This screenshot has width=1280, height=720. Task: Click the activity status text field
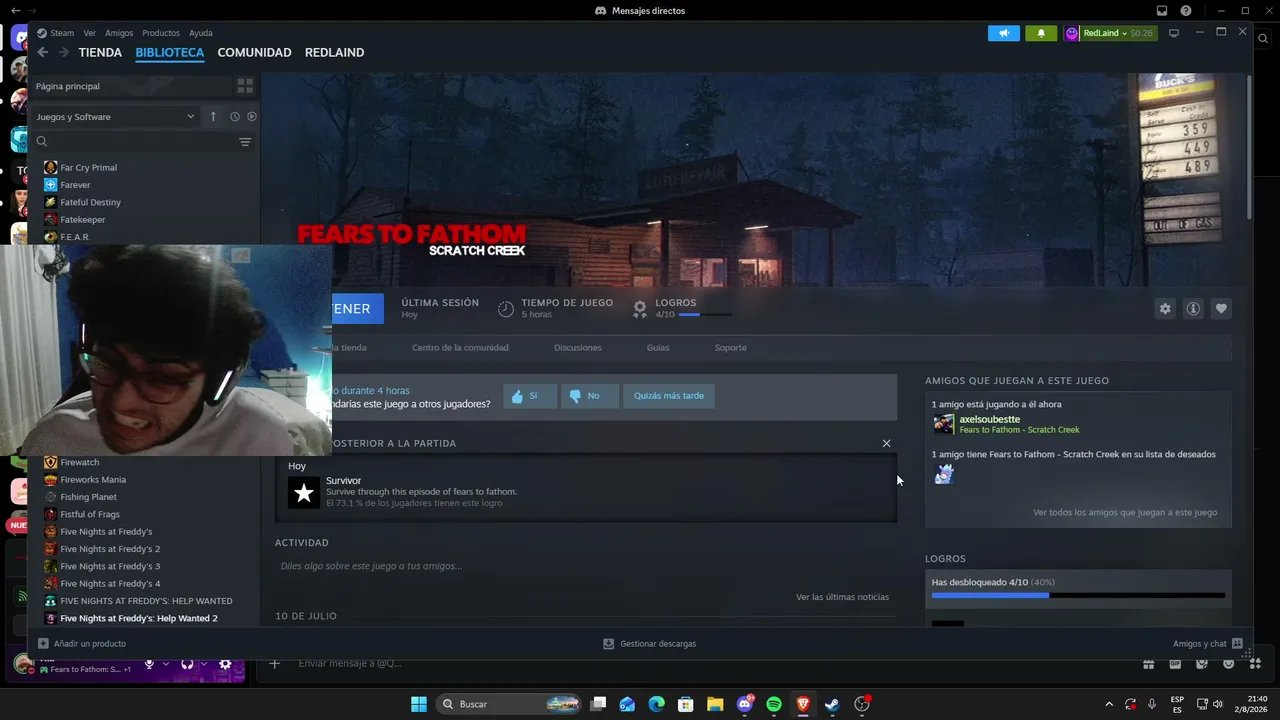[x=585, y=566]
